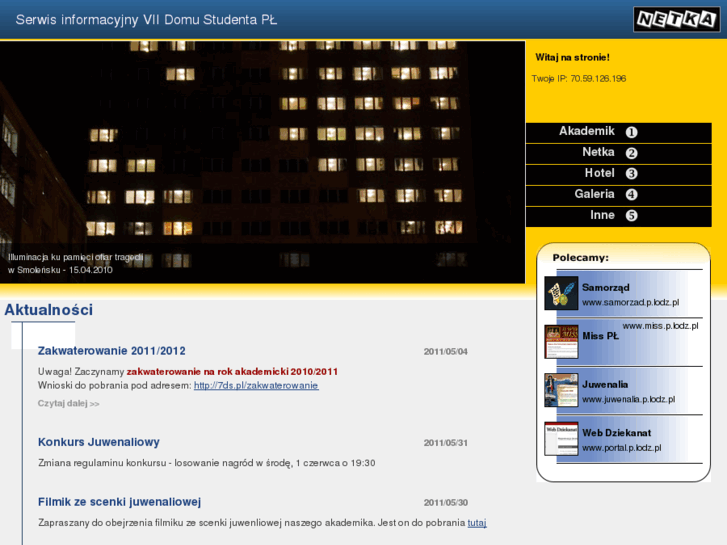Click the number 2 circle beside Netka
727x545 pixels.
coord(631,153)
